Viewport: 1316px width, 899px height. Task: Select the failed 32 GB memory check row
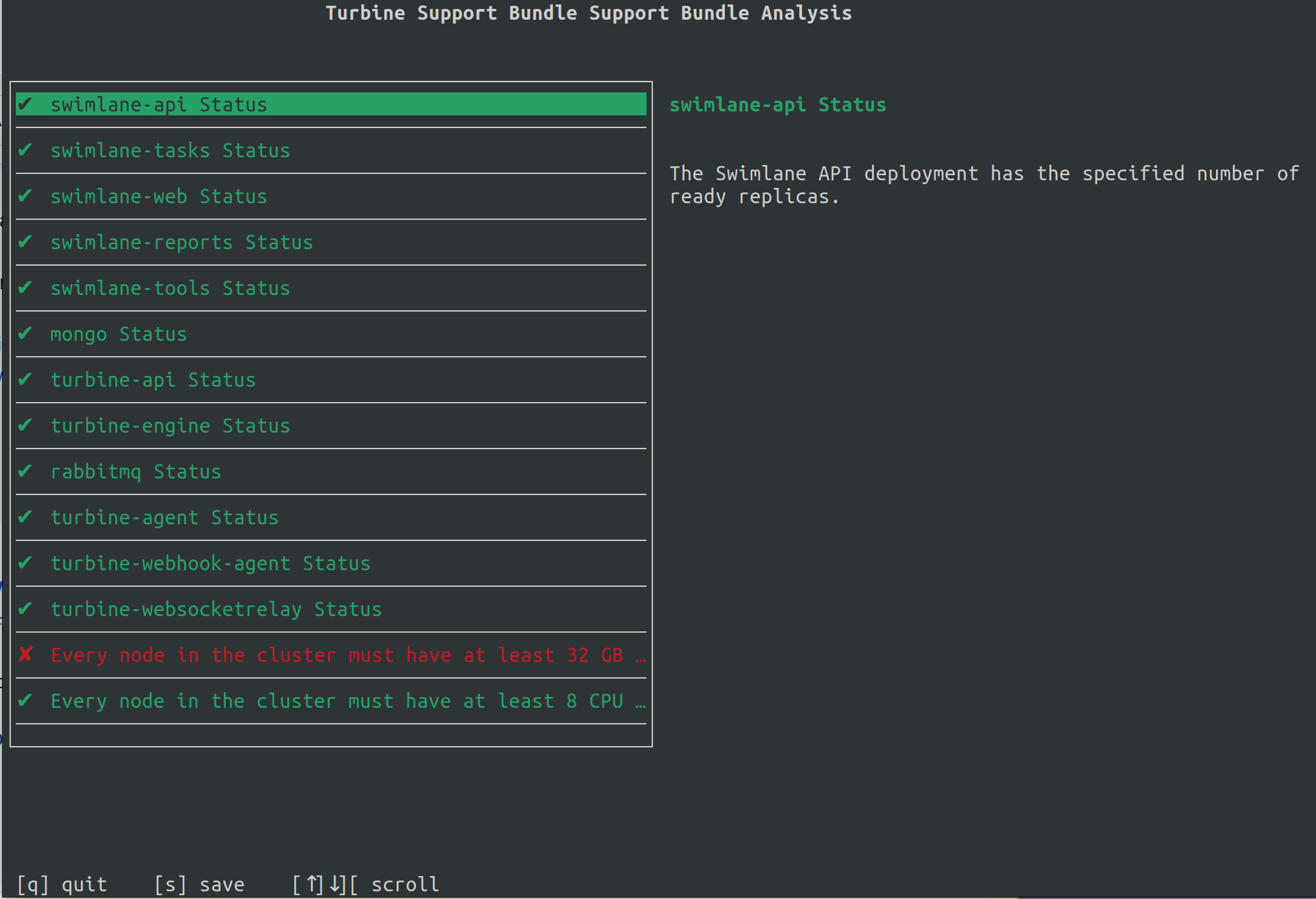click(331, 655)
